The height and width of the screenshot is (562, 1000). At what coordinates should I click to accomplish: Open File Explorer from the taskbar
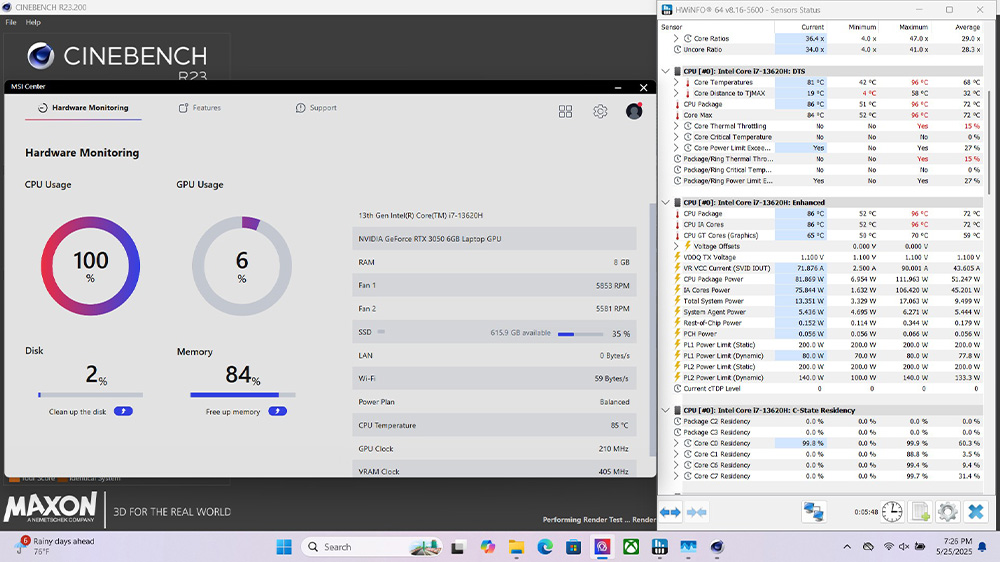(x=516, y=547)
